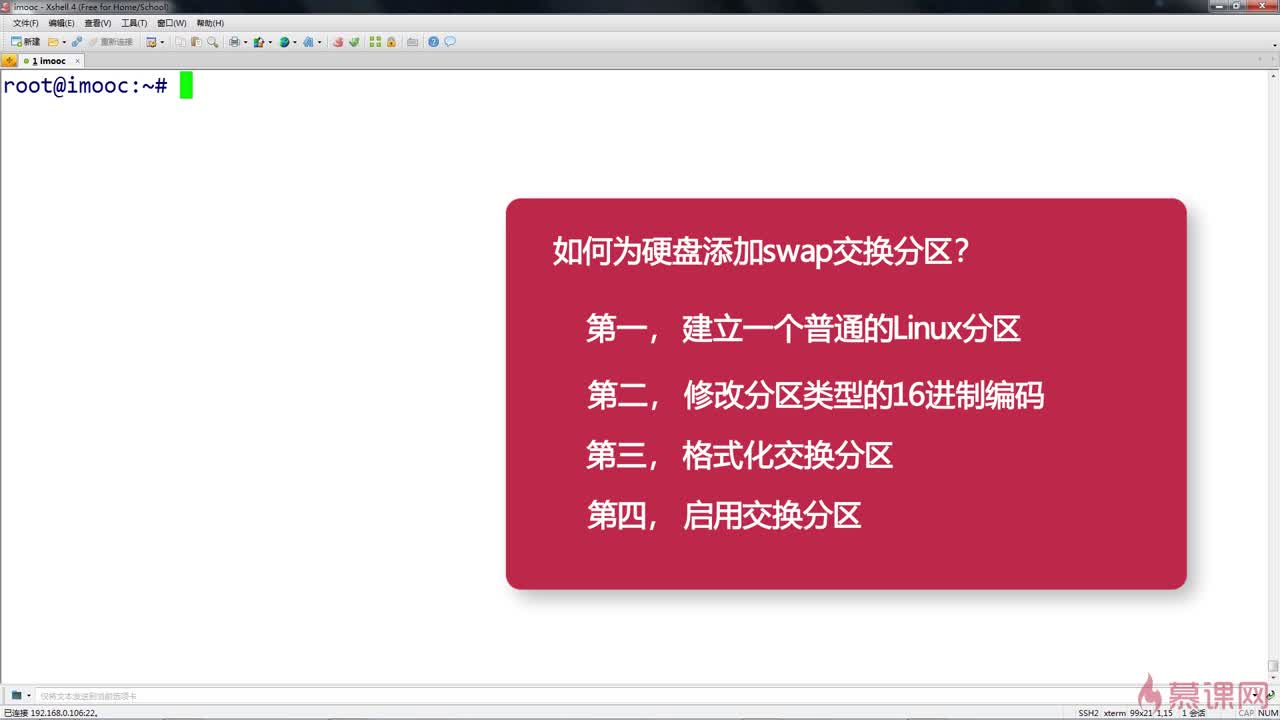Image resolution: width=1280 pixels, height=720 pixels.
Task: Click the font settings icon
Action: 309,42
